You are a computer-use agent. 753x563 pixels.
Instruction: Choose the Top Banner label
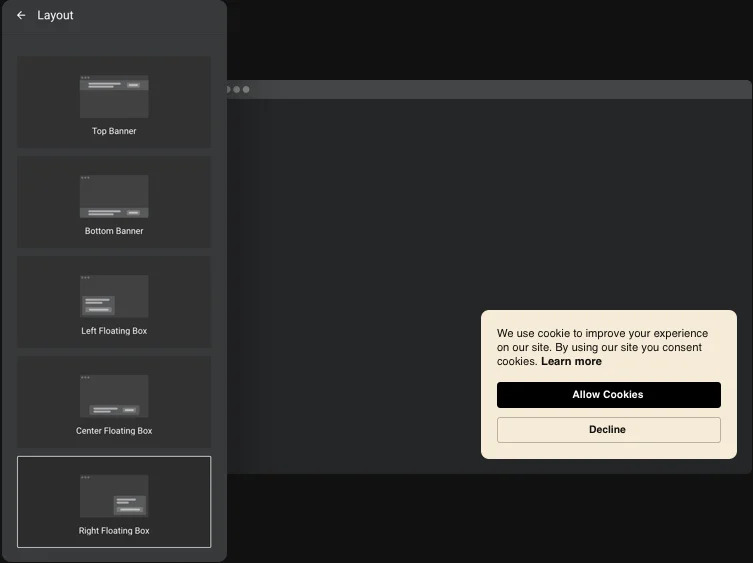click(114, 131)
